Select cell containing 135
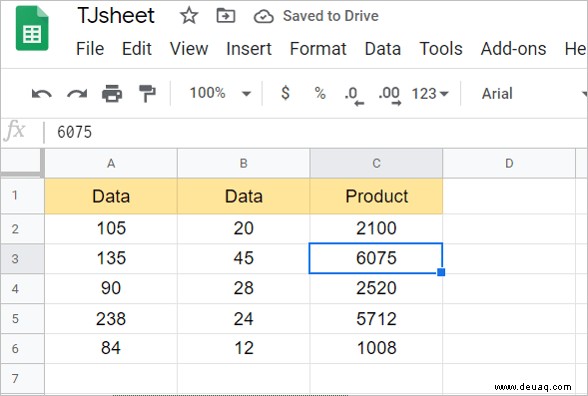 click(111, 259)
